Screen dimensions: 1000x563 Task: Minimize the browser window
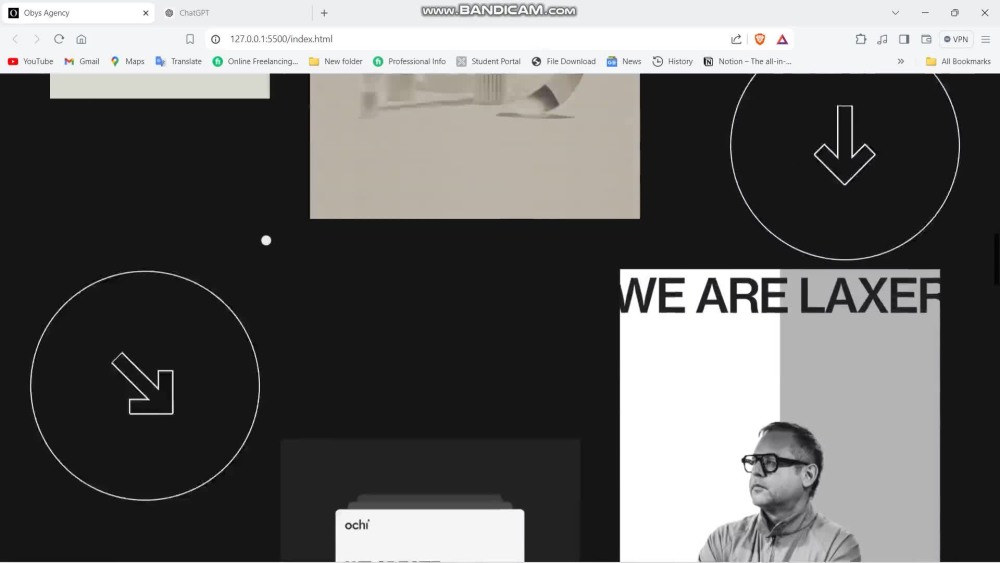point(925,13)
